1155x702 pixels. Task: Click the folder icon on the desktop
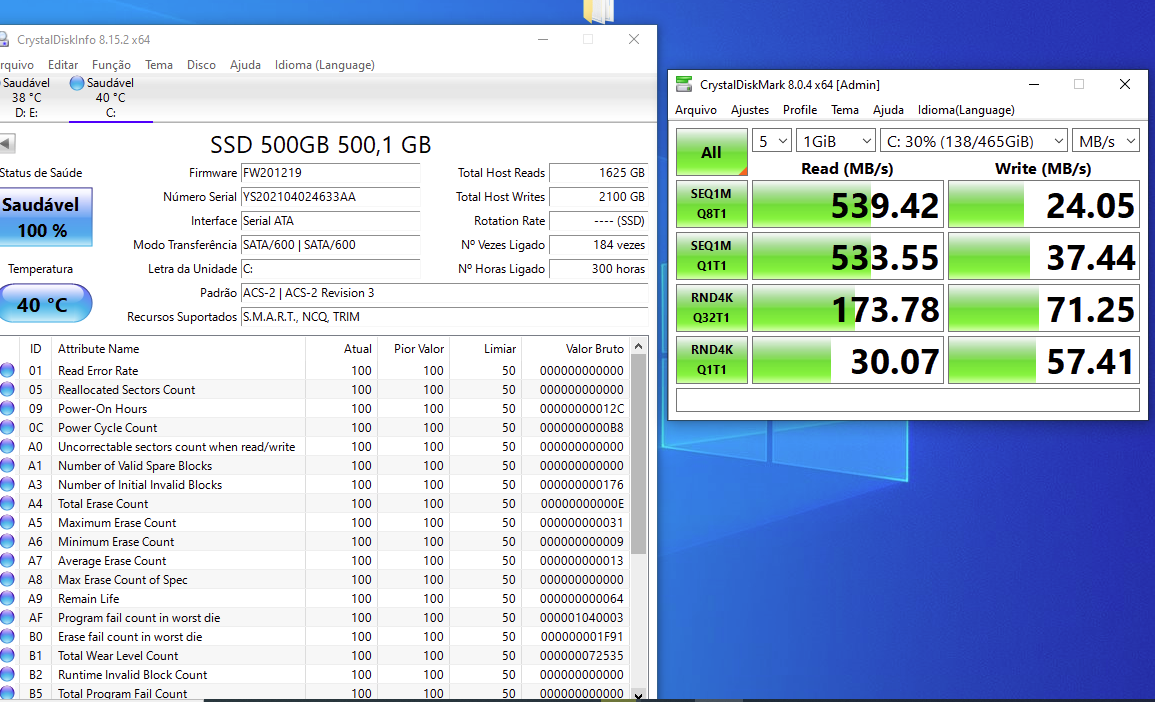pyautogui.click(x=599, y=10)
